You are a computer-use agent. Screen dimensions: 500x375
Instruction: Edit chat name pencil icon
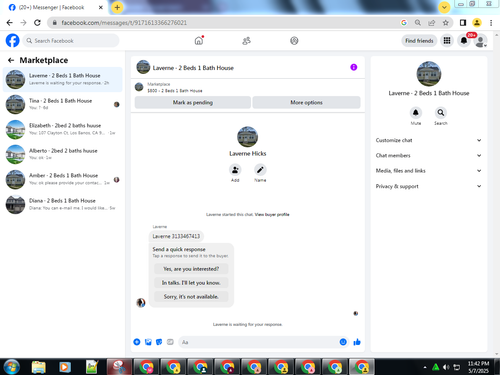click(x=260, y=170)
